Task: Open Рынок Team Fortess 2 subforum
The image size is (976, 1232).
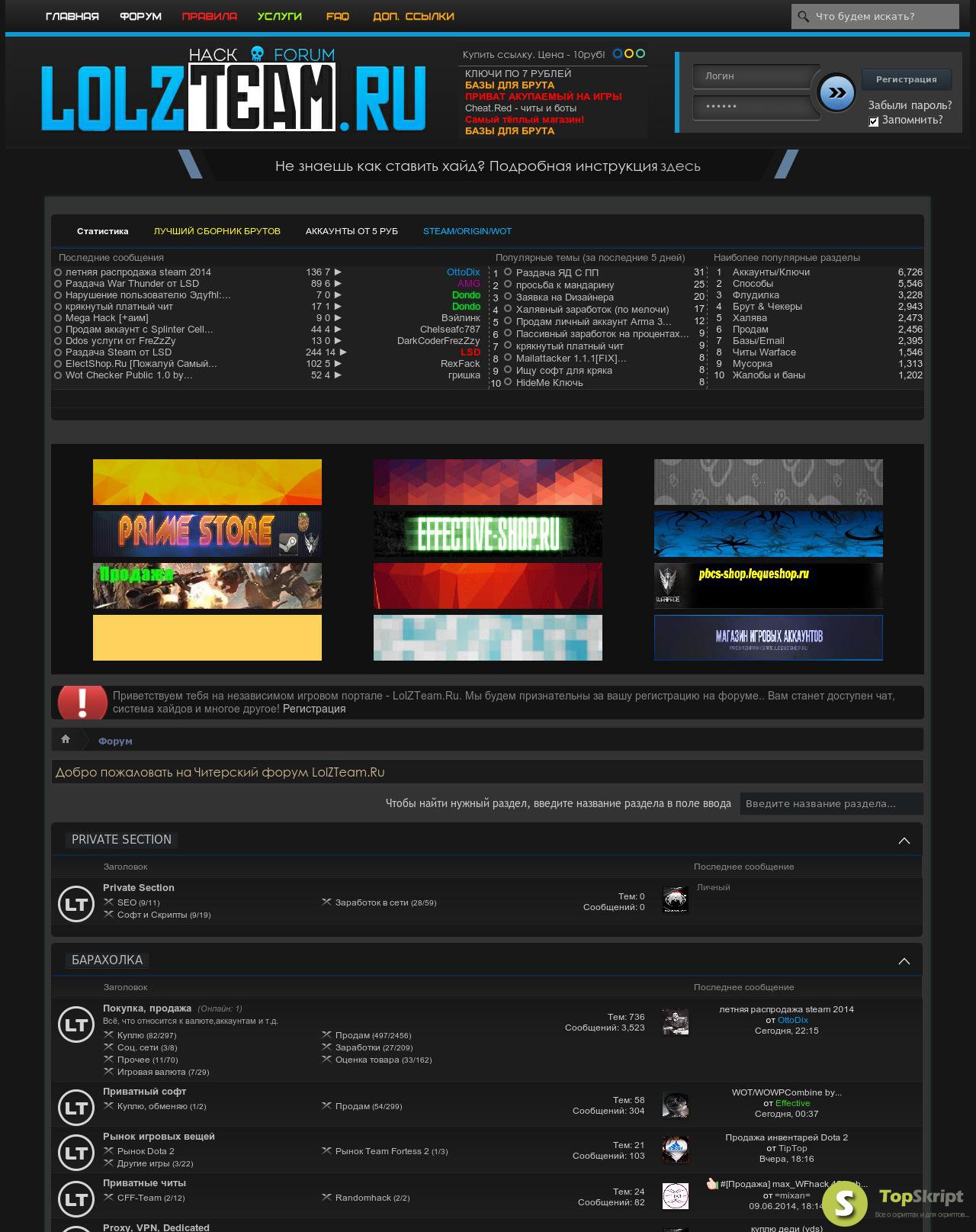Action: pos(382,1151)
